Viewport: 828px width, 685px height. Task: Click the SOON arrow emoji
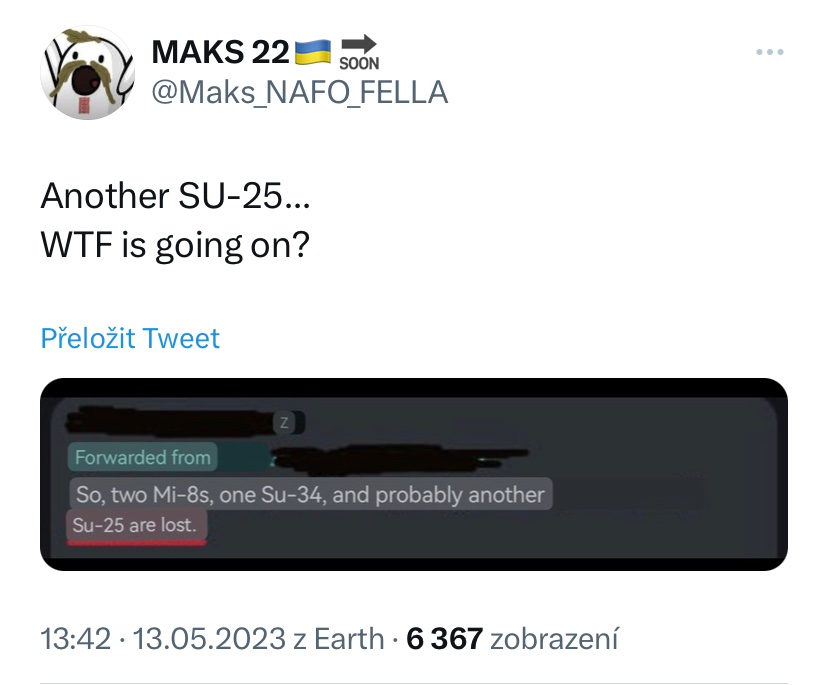[360, 50]
